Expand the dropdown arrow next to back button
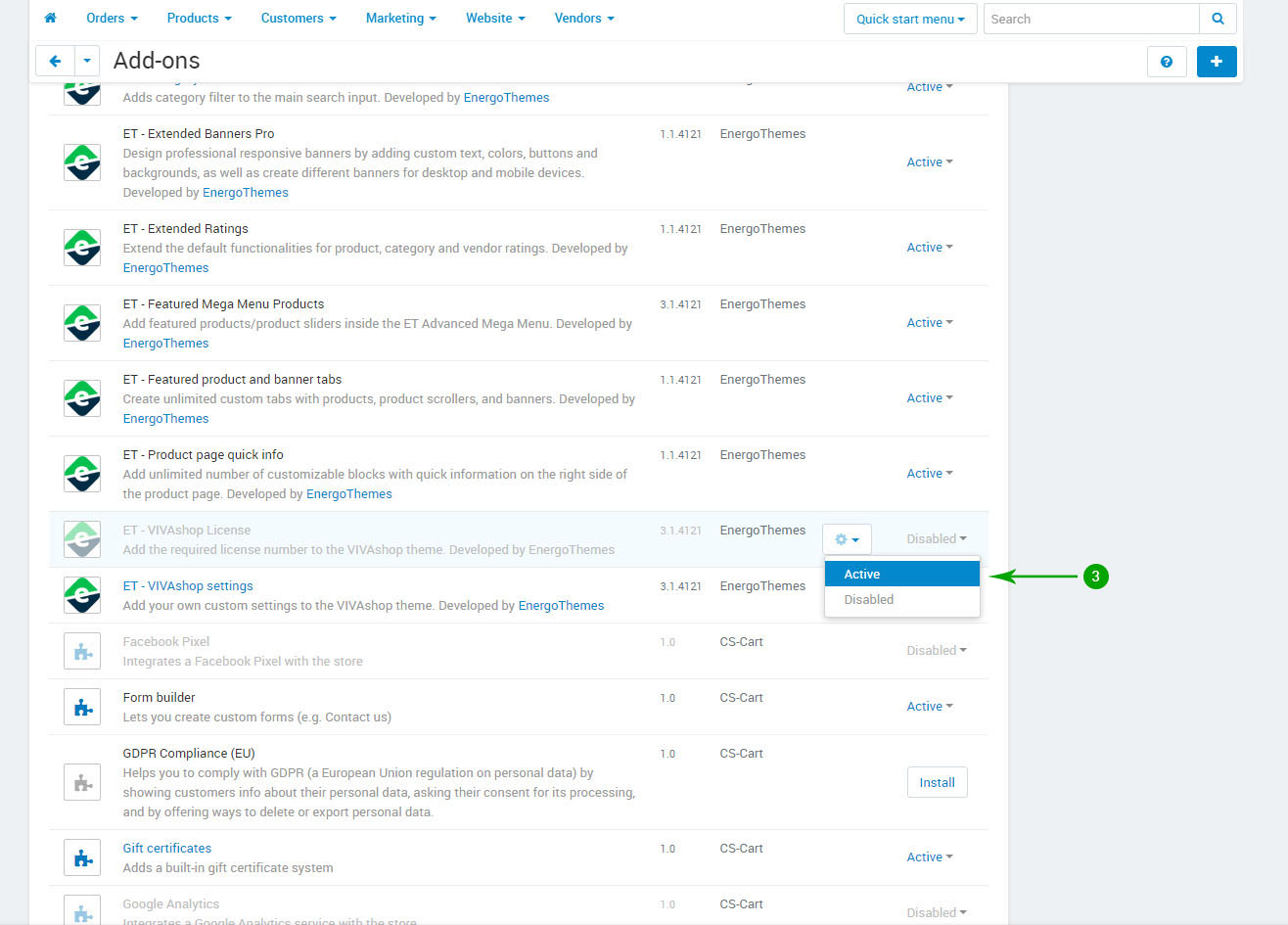Viewport: 1288px width, 925px height. [87, 61]
